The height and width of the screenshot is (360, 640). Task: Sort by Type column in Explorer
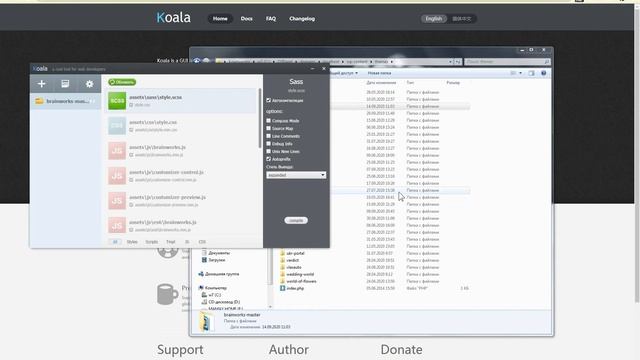[x=410, y=82]
